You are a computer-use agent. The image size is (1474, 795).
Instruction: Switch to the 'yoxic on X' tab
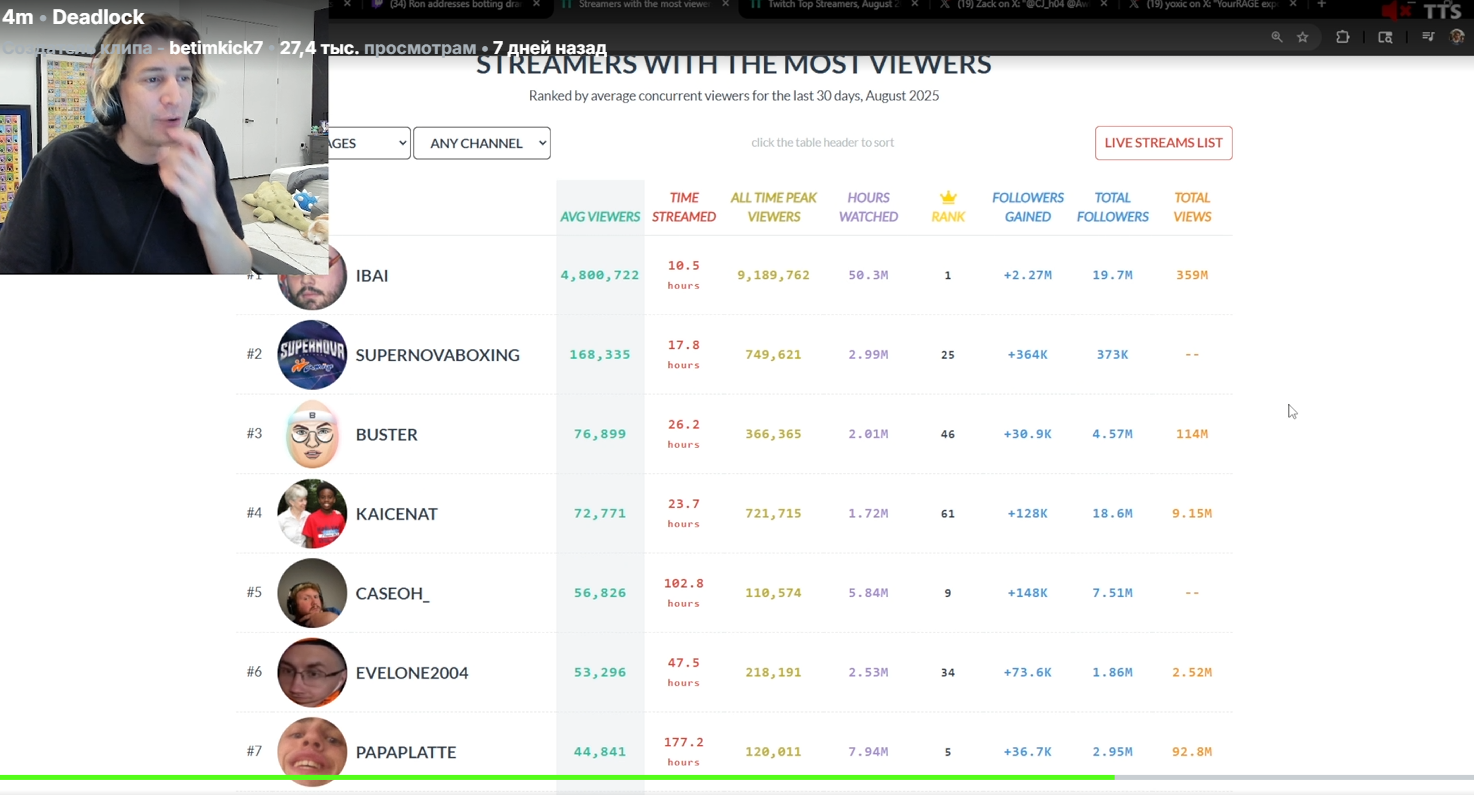coord(1212,5)
